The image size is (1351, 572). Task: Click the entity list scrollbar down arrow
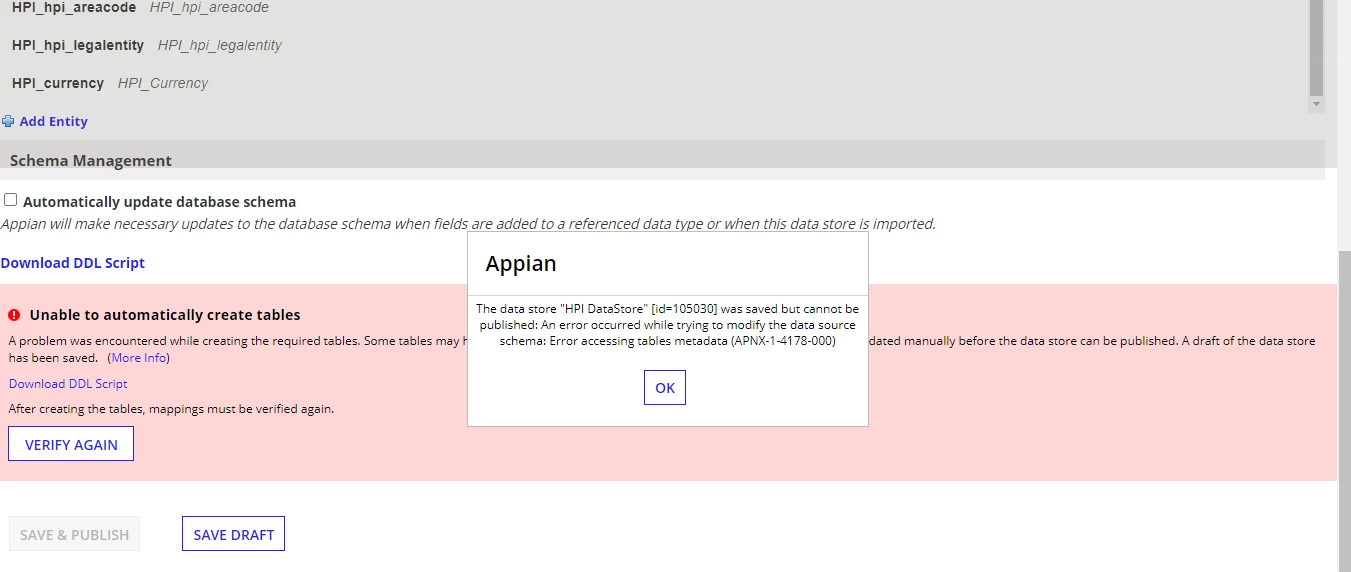click(x=1316, y=104)
